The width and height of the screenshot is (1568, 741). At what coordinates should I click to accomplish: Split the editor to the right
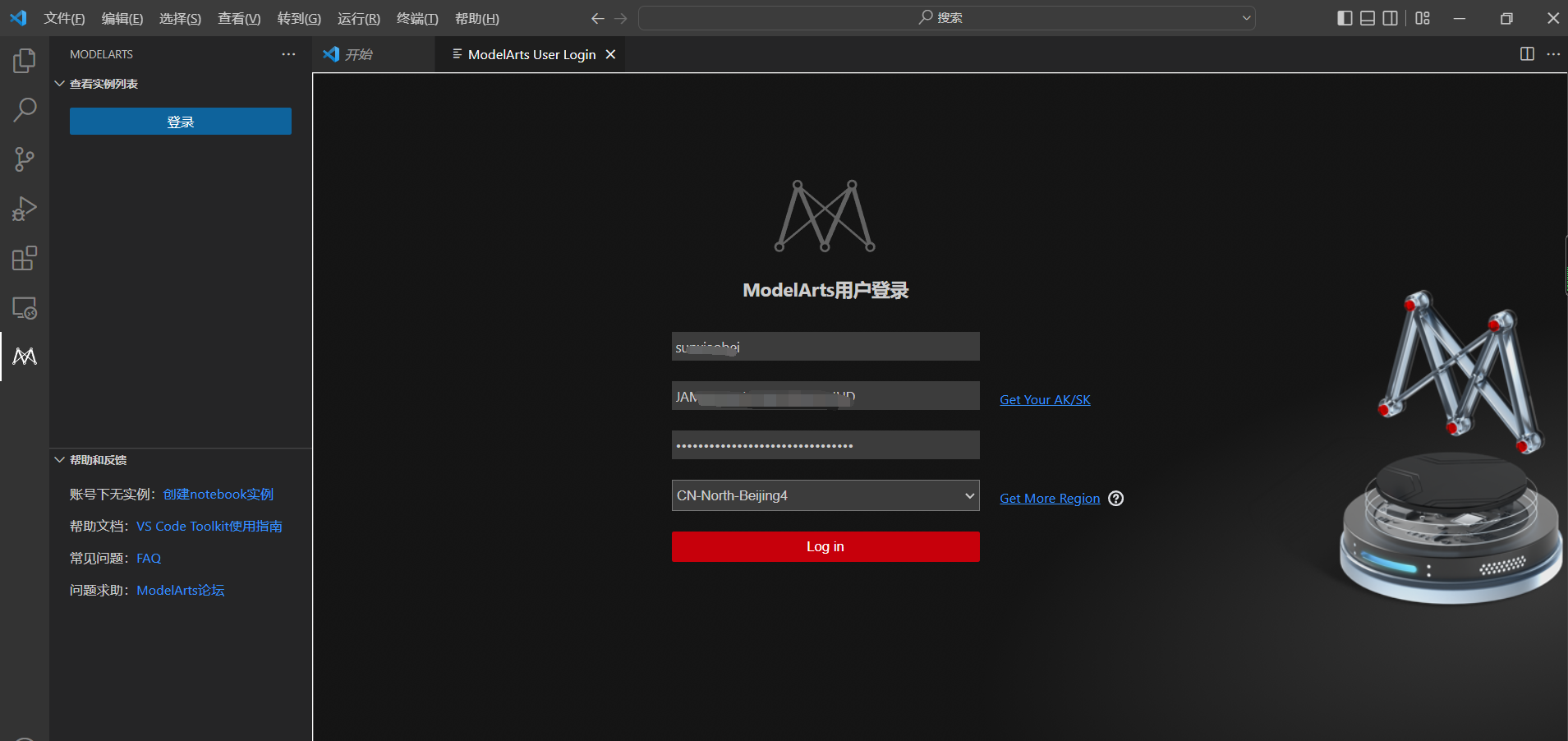[x=1527, y=54]
